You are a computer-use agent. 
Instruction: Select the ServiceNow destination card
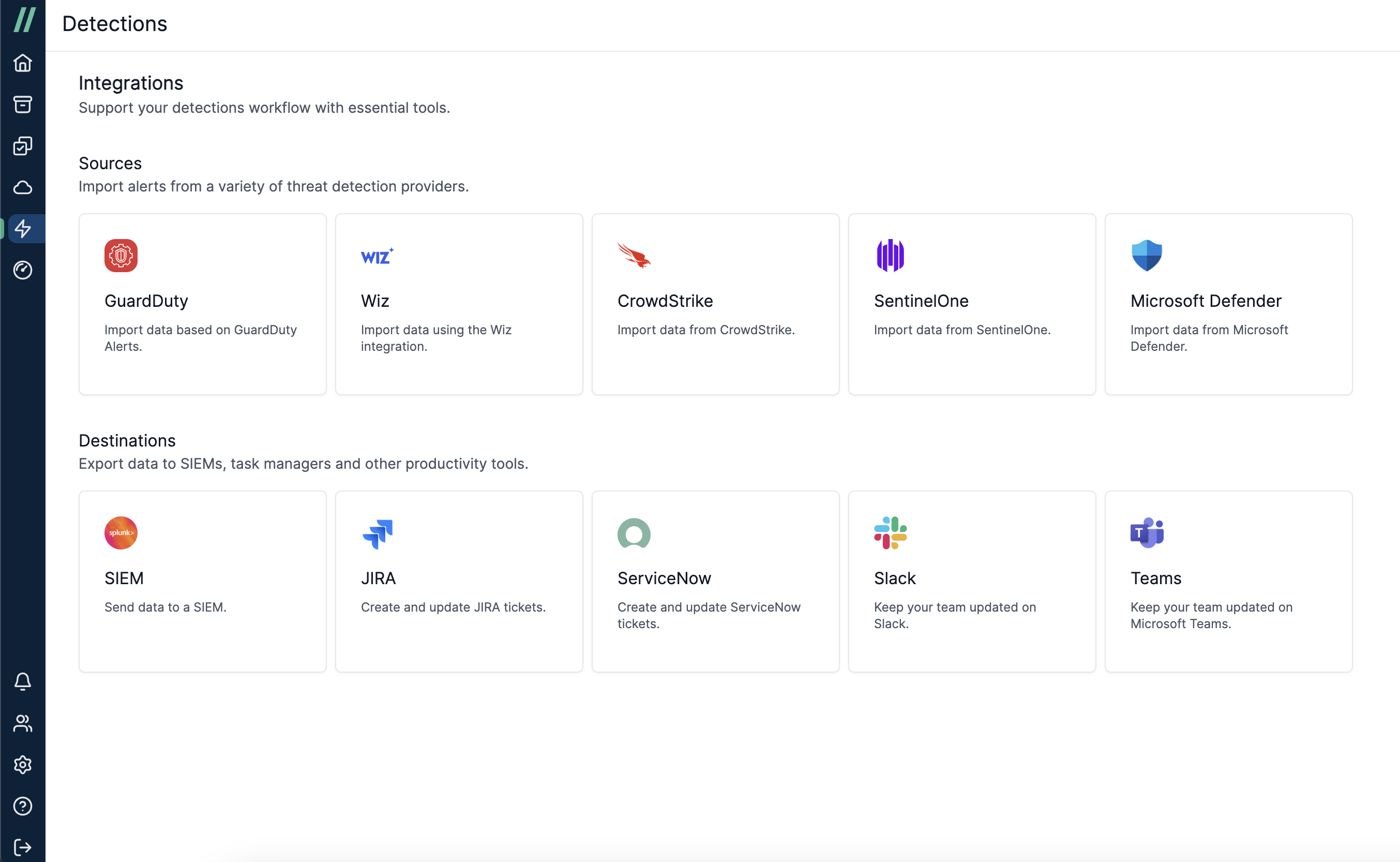[715, 581]
